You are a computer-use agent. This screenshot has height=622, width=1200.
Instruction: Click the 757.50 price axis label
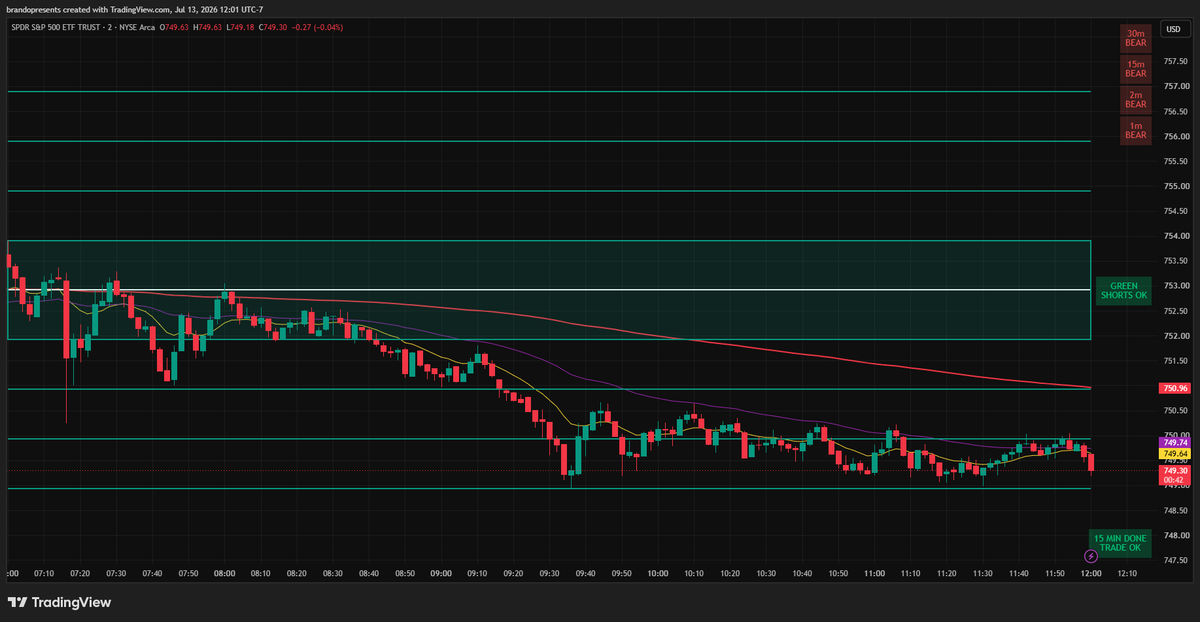[1176, 62]
